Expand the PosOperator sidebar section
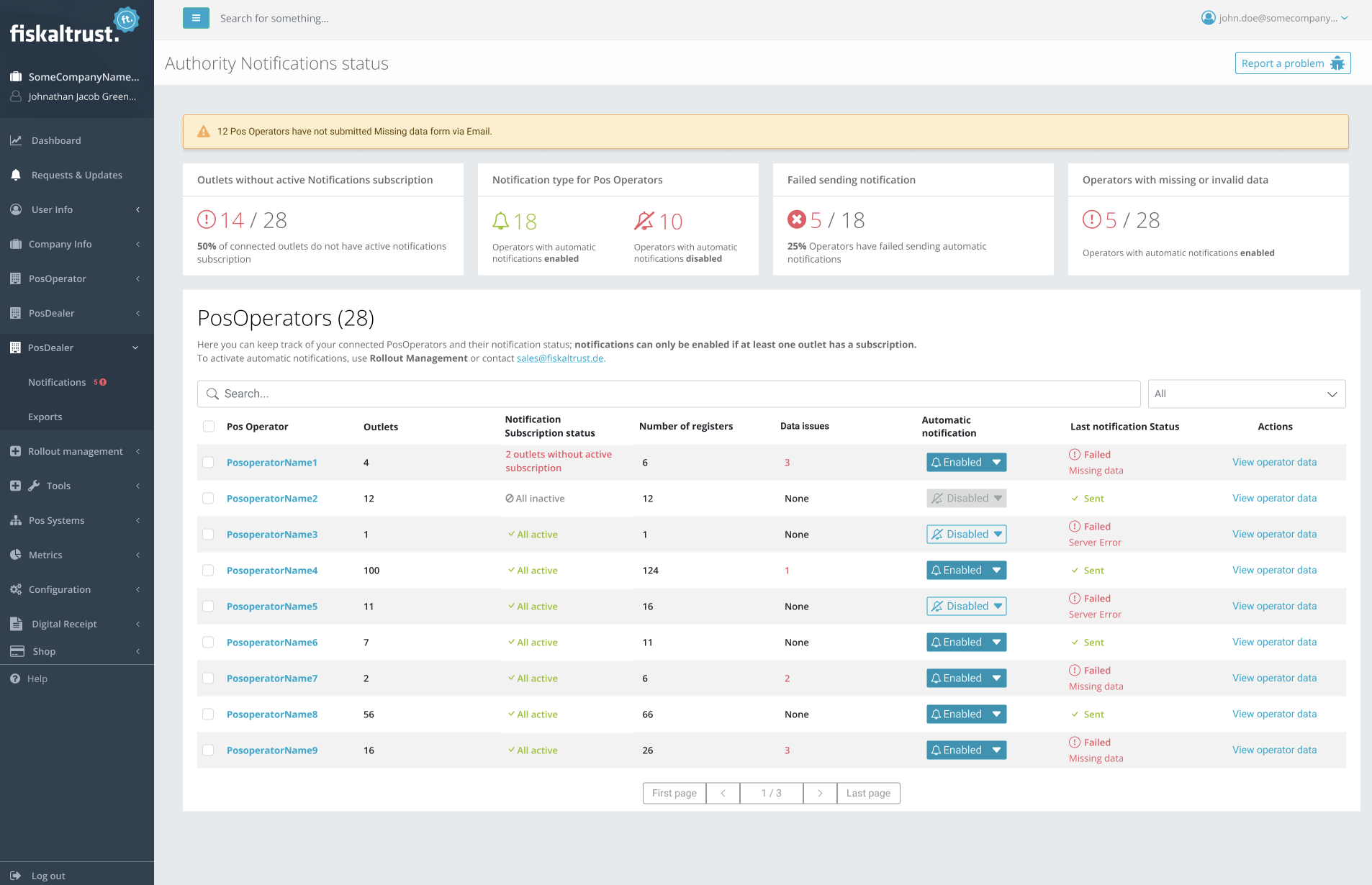The height and width of the screenshot is (885, 1372). coord(77,278)
